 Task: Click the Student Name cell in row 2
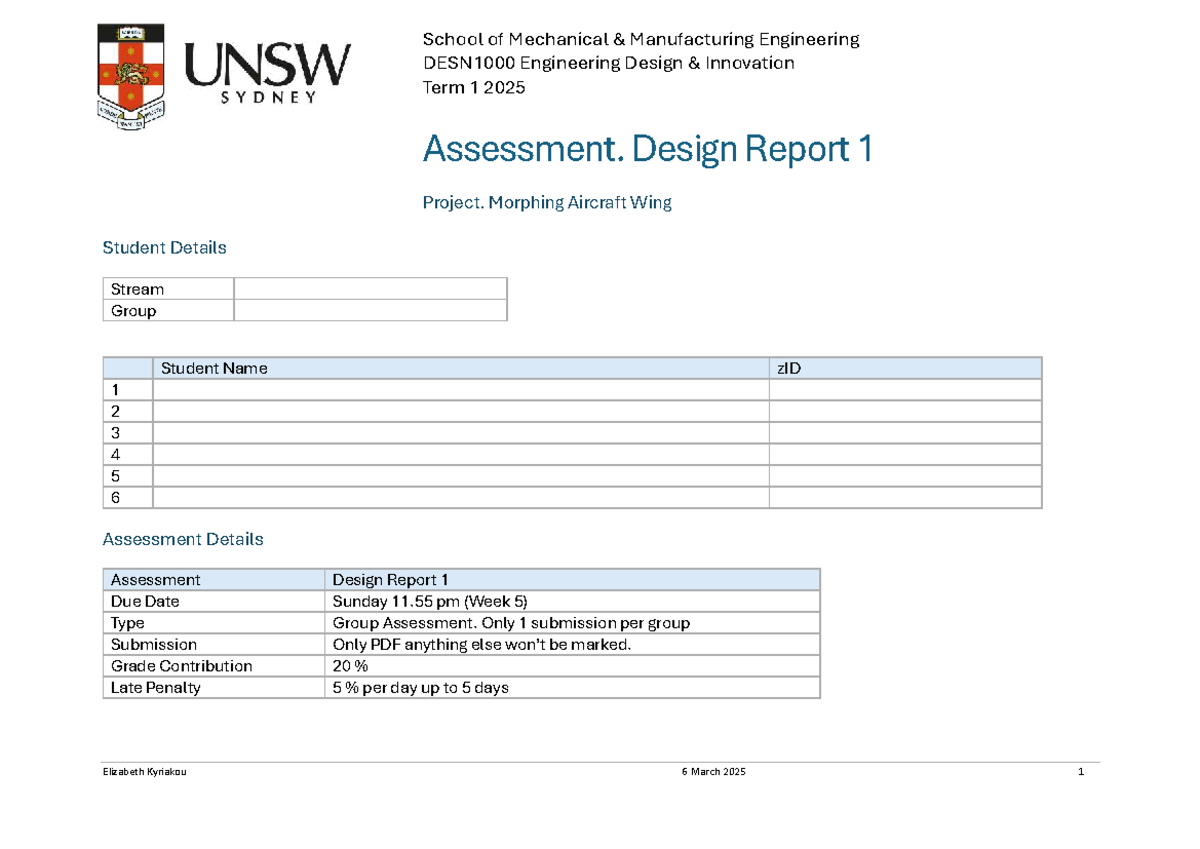tap(461, 412)
